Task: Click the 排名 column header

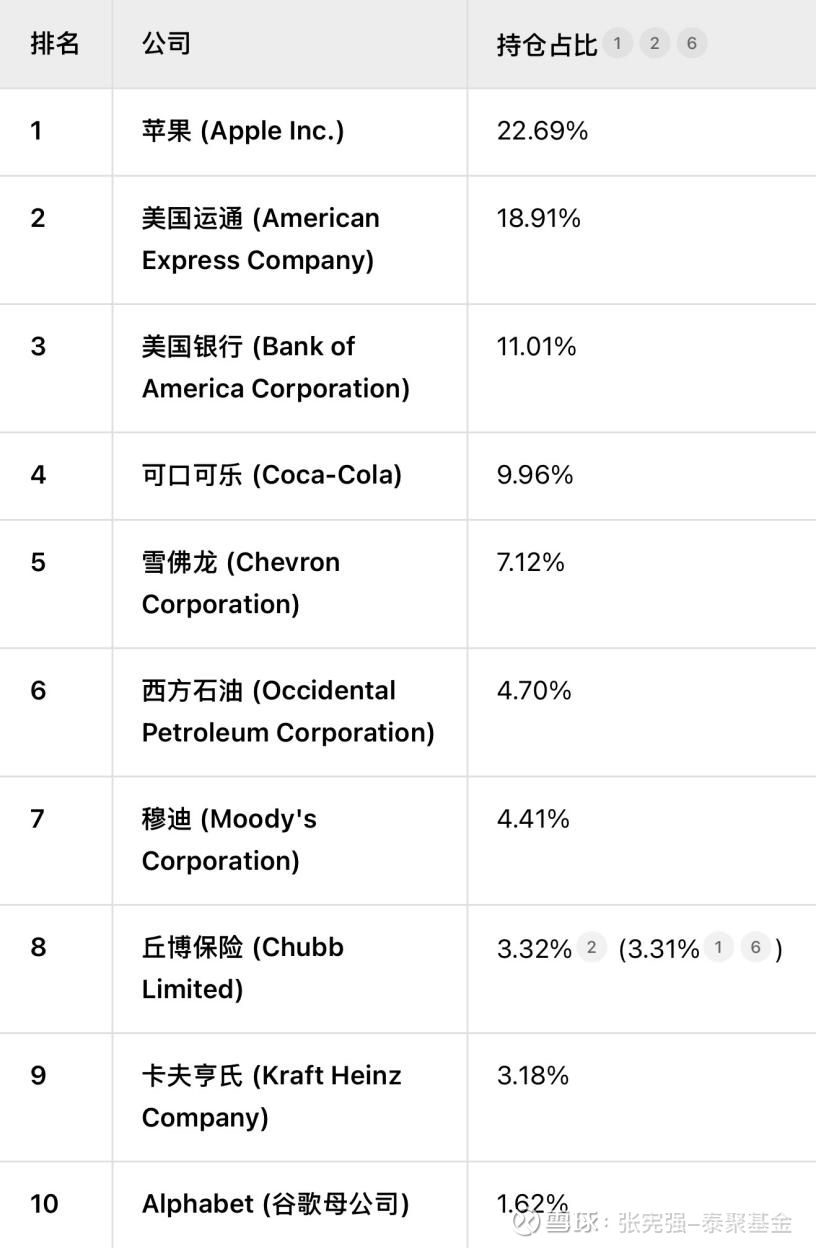Action: pos(55,44)
